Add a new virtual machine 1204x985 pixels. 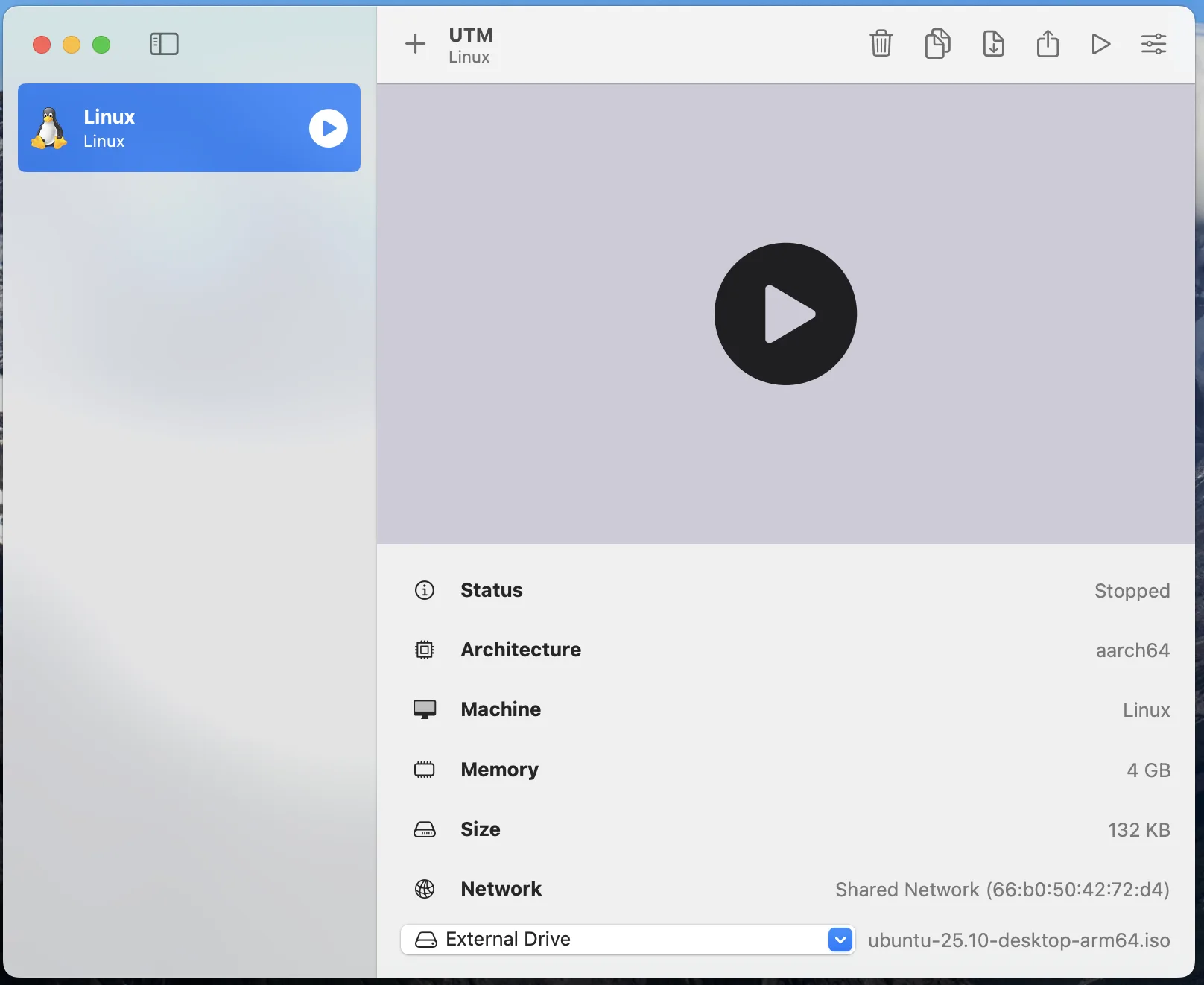click(x=415, y=44)
